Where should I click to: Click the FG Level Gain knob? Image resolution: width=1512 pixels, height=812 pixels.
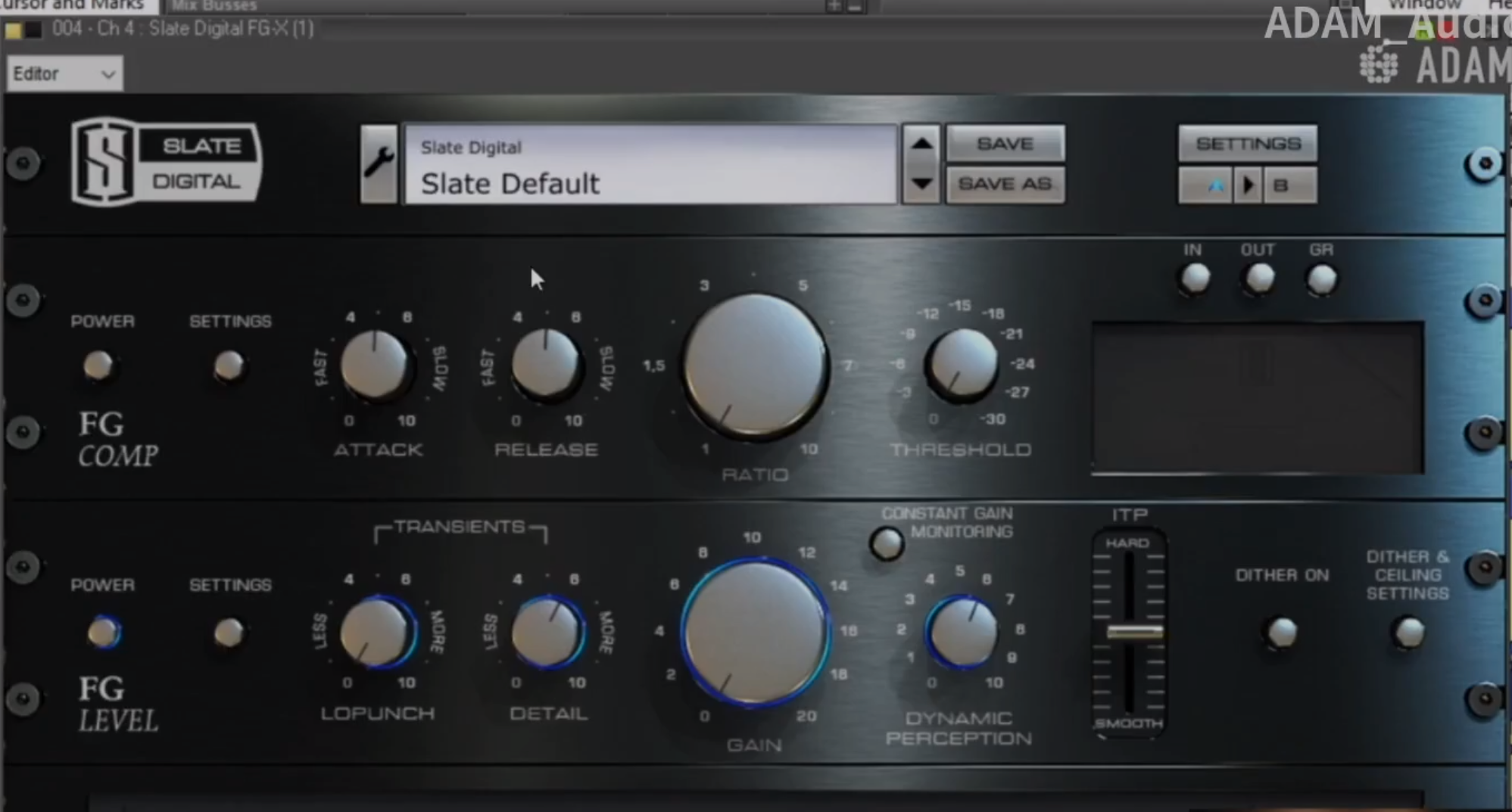pos(755,633)
